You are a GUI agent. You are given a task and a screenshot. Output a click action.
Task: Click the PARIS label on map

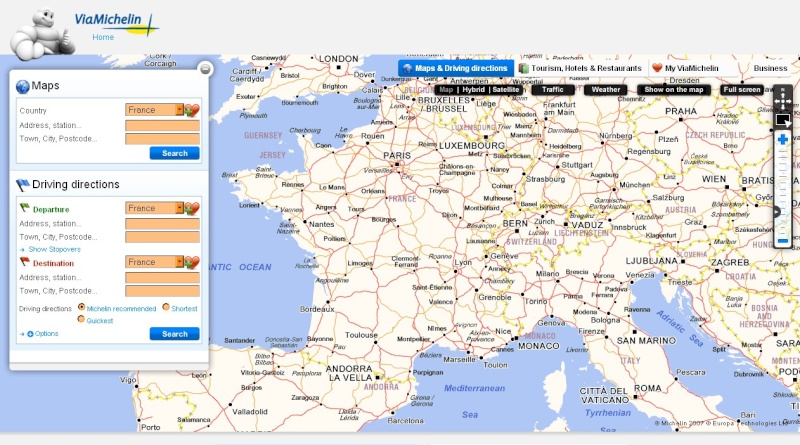tap(397, 155)
